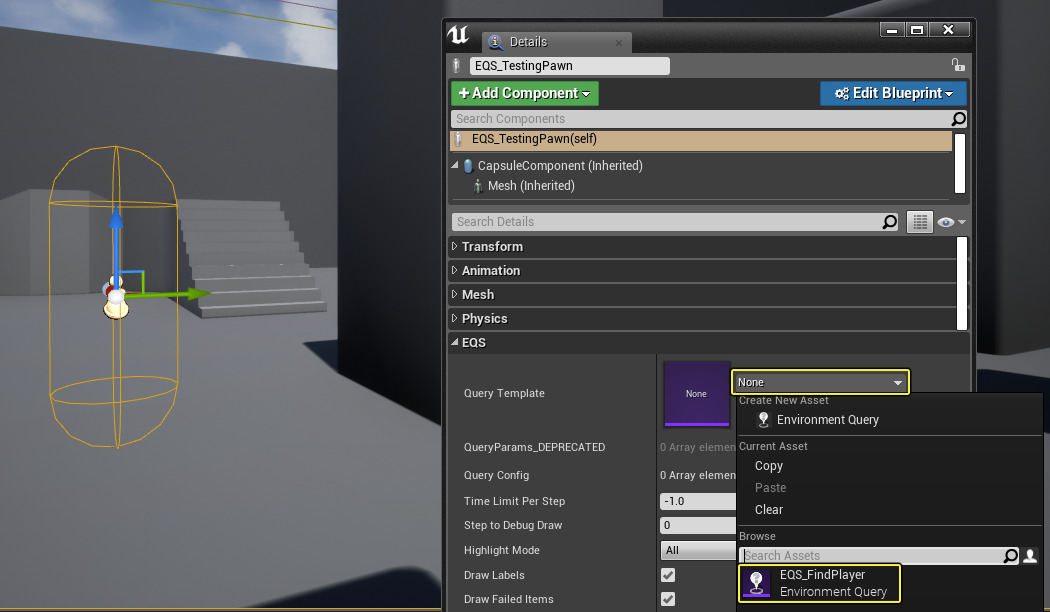Open the Query Template None dropdown

click(x=818, y=382)
